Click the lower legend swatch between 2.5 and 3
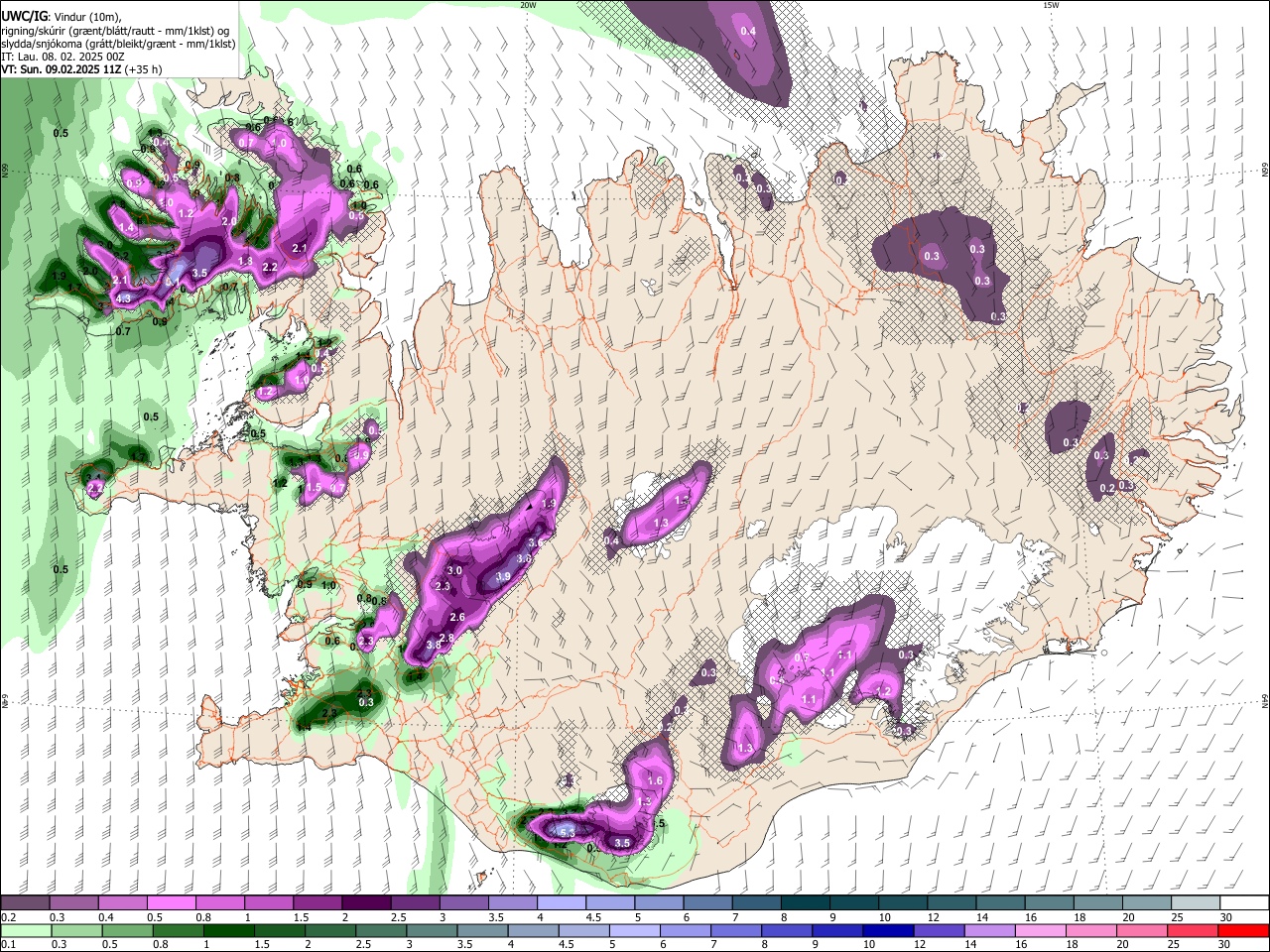The width and height of the screenshot is (1270, 952). tap(381, 930)
